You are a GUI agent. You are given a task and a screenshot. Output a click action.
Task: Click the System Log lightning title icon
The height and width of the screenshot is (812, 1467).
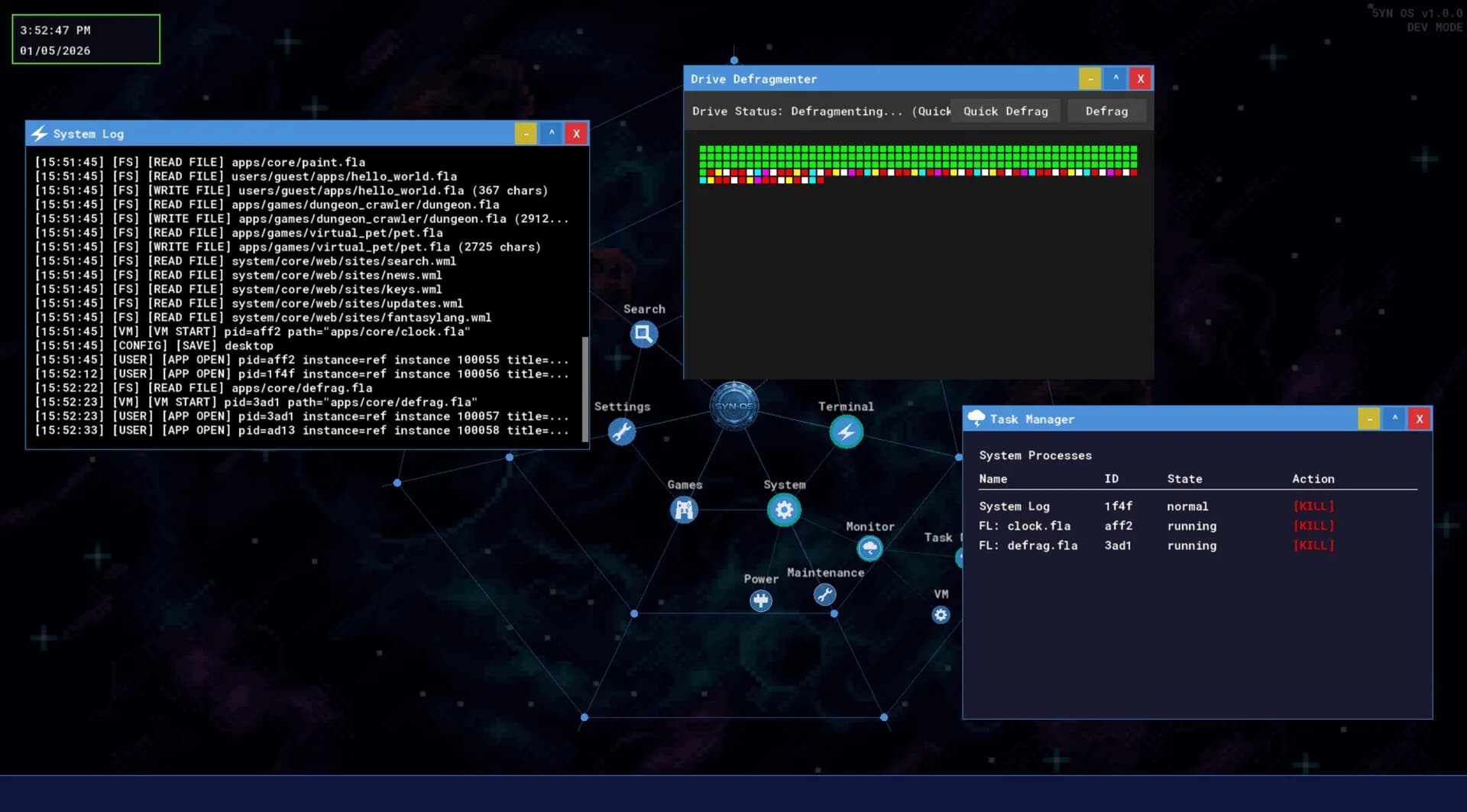tap(39, 134)
